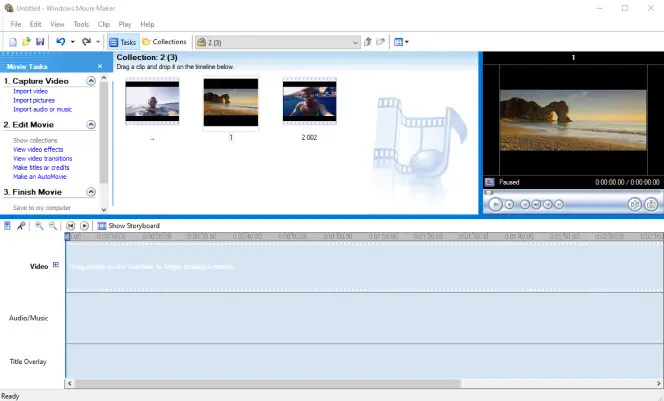Collapse the Finish Movie section

point(91,192)
